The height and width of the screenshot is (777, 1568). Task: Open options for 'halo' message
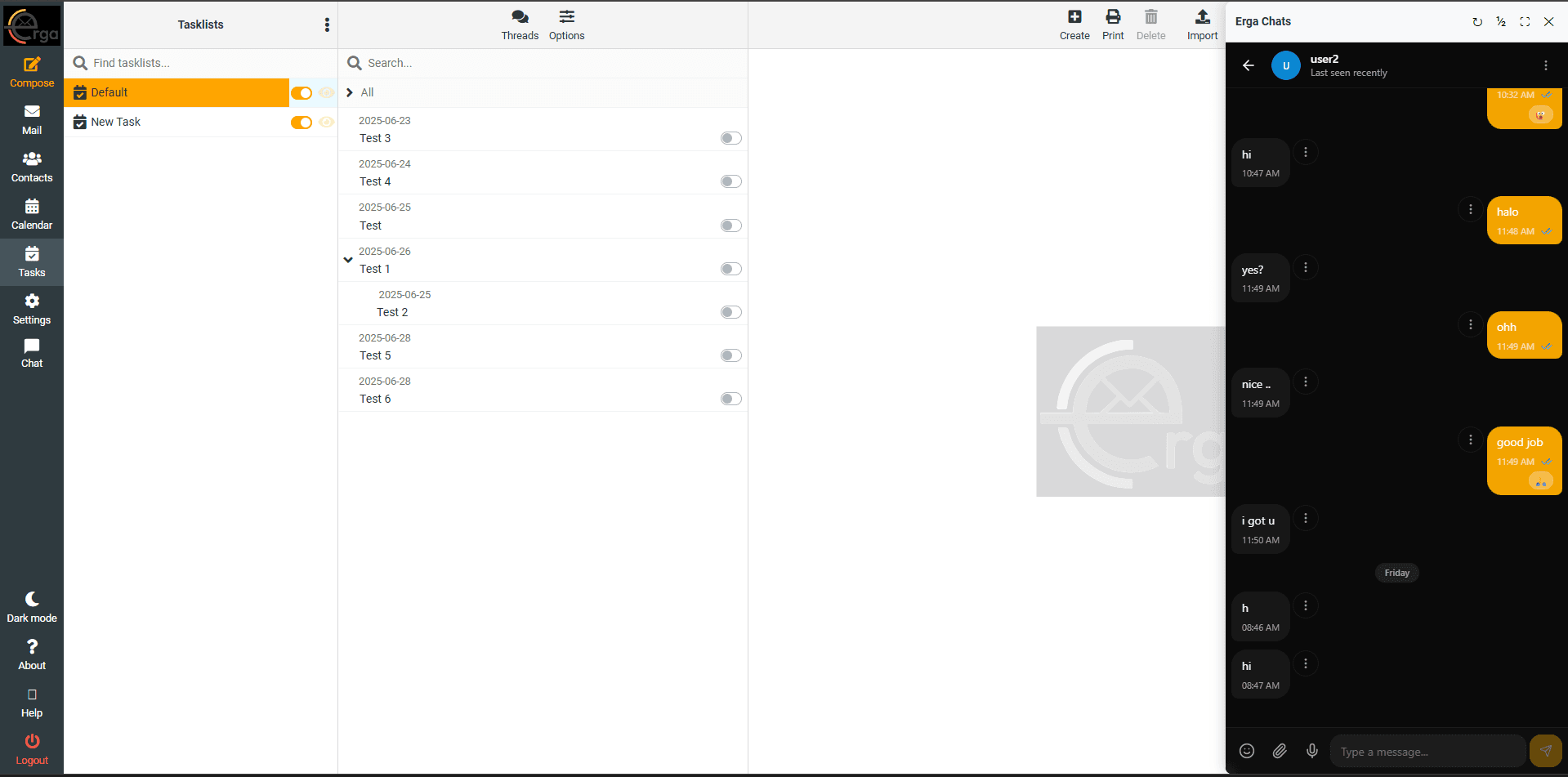[1471, 210]
